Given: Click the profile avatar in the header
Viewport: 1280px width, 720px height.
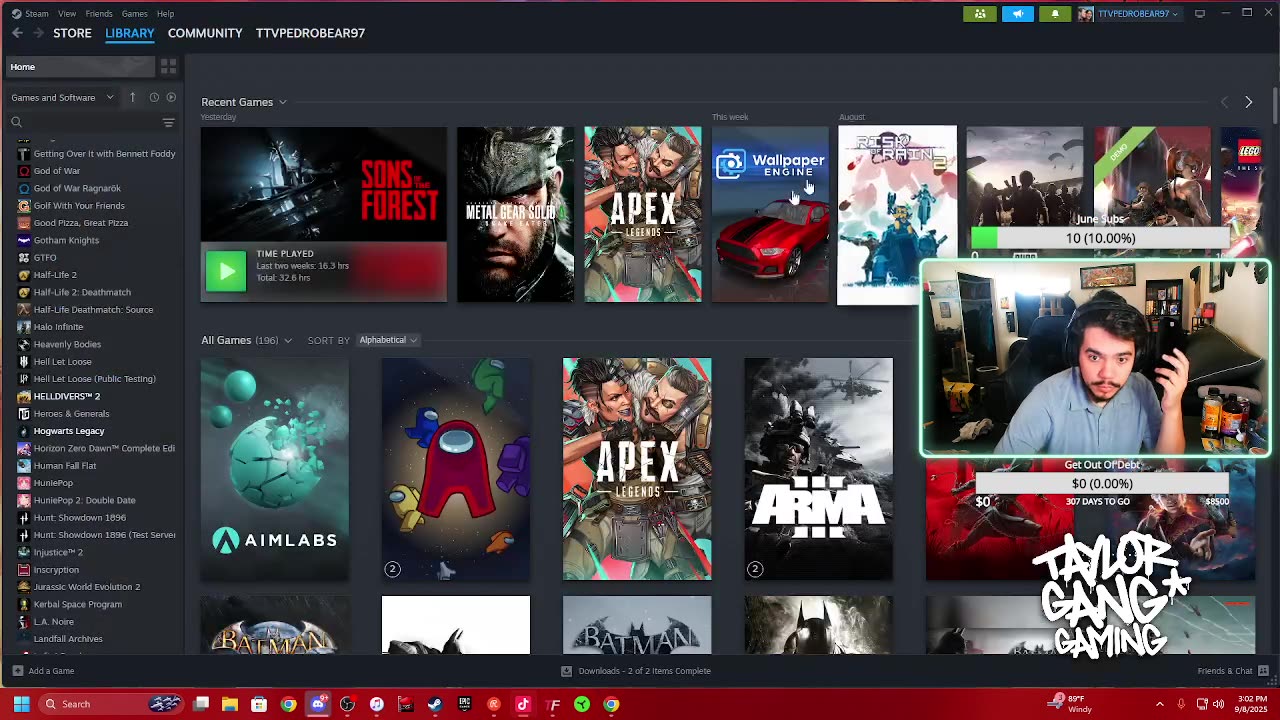Looking at the screenshot, I should pyautogui.click(x=1086, y=14).
